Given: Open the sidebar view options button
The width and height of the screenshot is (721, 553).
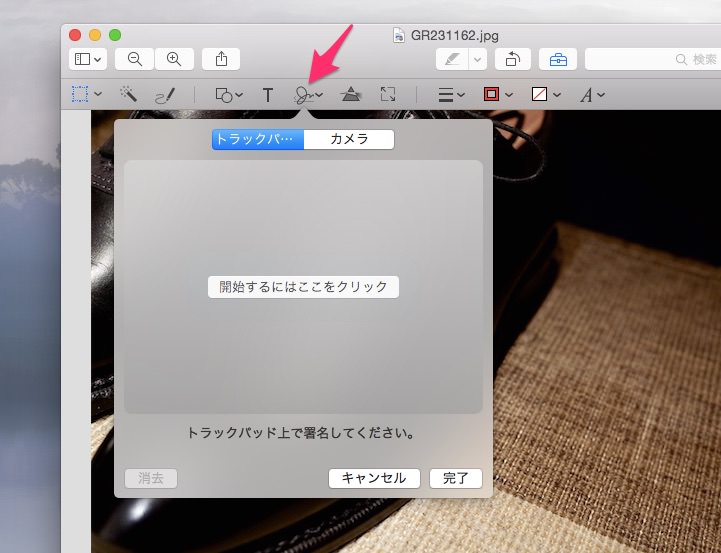Looking at the screenshot, I should [x=88, y=59].
